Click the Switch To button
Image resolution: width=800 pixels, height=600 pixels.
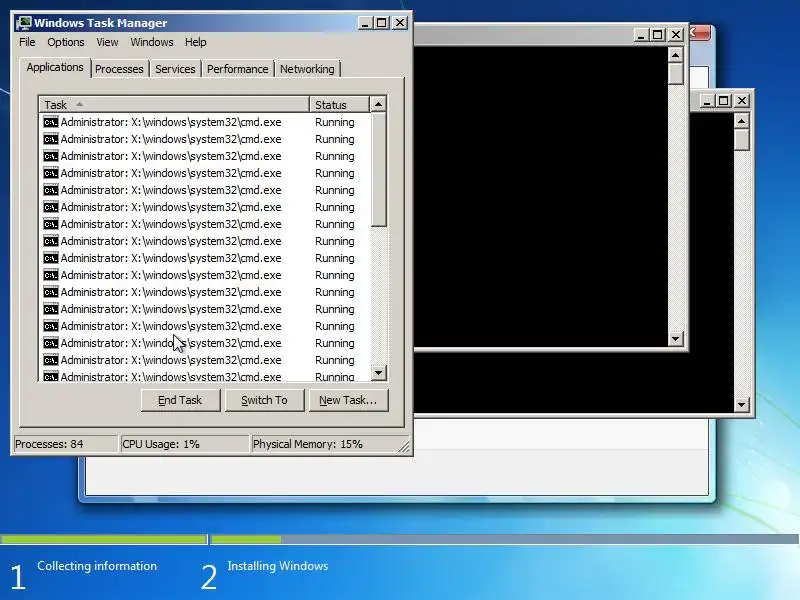pyautogui.click(x=264, y=400)
